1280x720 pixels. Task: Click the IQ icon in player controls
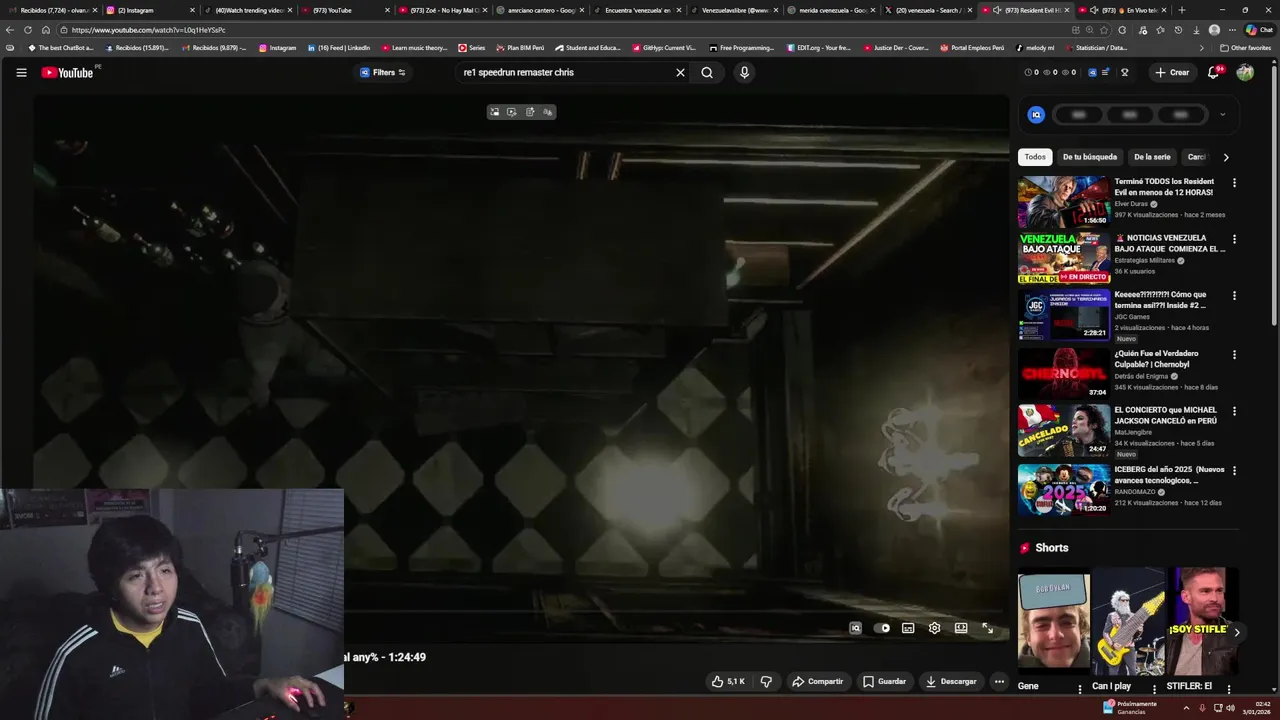855,628
